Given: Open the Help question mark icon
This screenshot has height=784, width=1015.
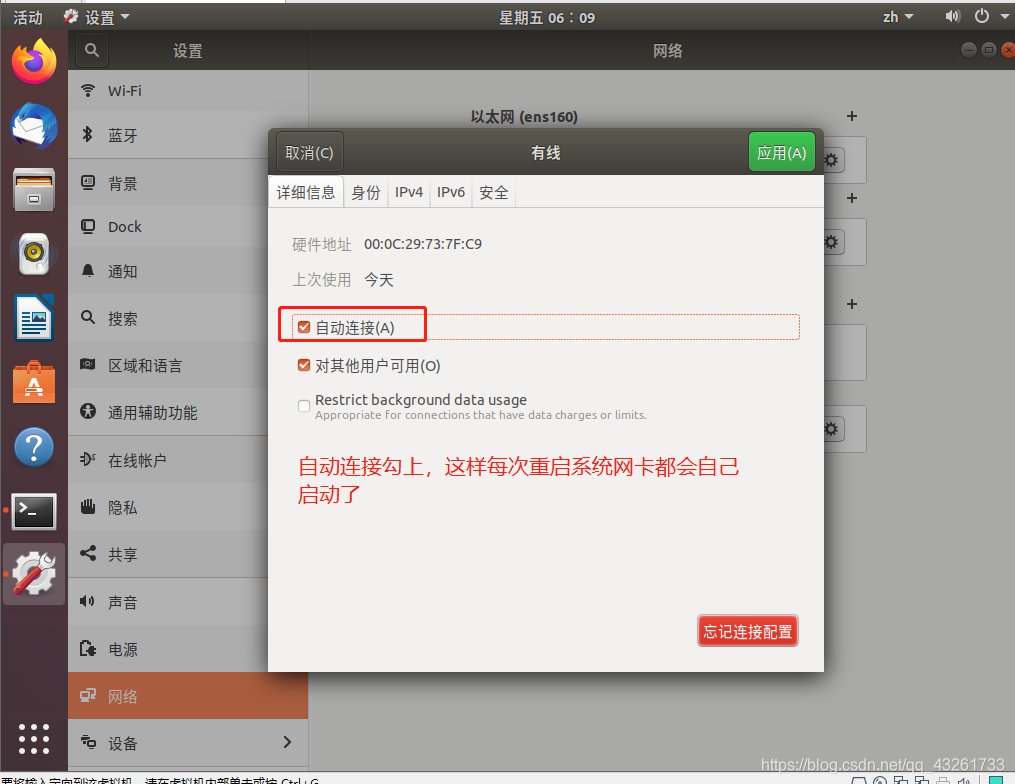Looking at the screenshot, I should pyautogui.click(x=34, y=447).
